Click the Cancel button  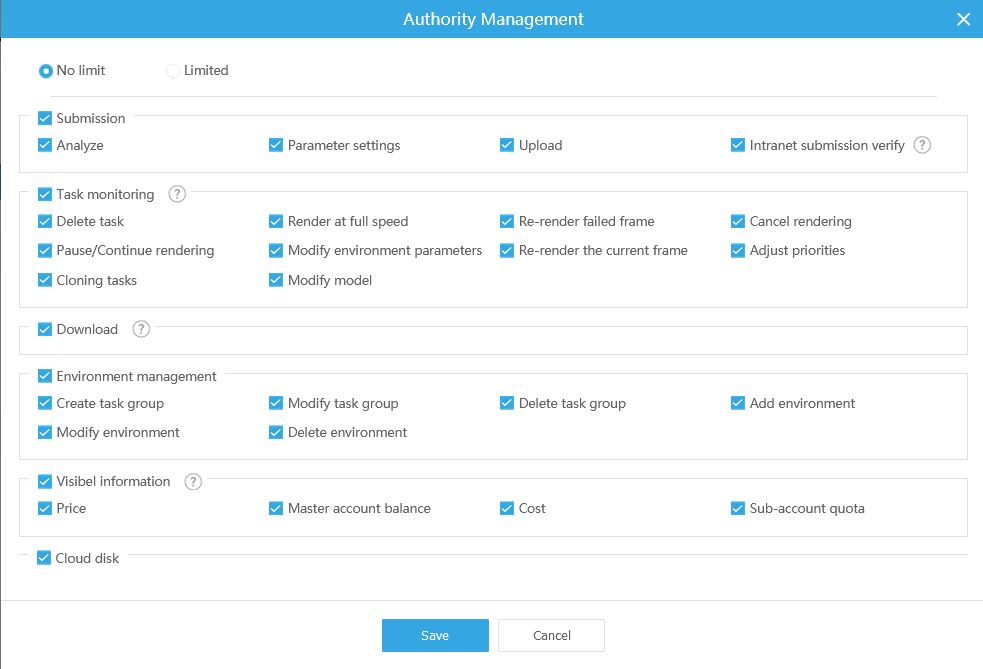tap(551, 635)
